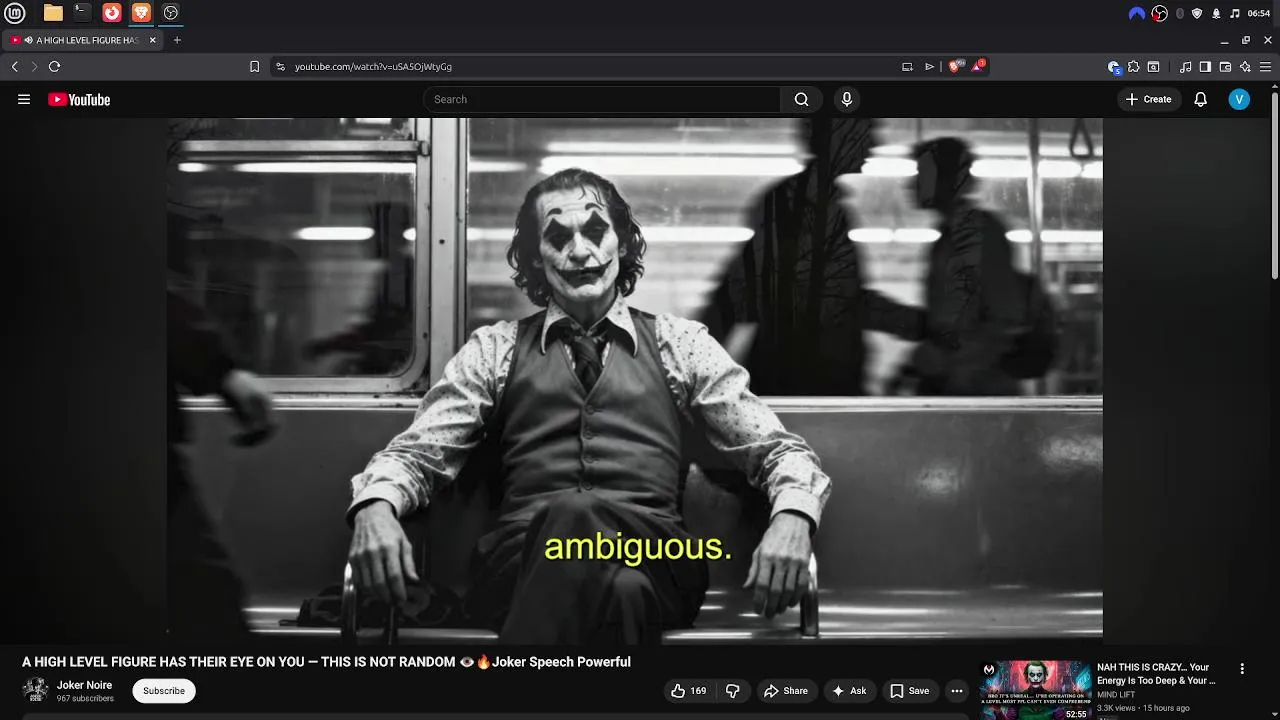This screenshot has width=1280, height=720.
Task: Mute the tab via its speaker icon
Action: (x=28, y=40)
